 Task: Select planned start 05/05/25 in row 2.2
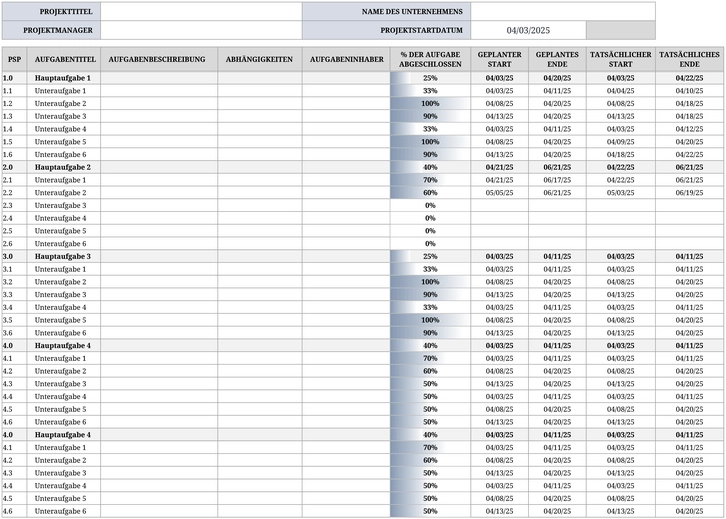coord(500,193)
